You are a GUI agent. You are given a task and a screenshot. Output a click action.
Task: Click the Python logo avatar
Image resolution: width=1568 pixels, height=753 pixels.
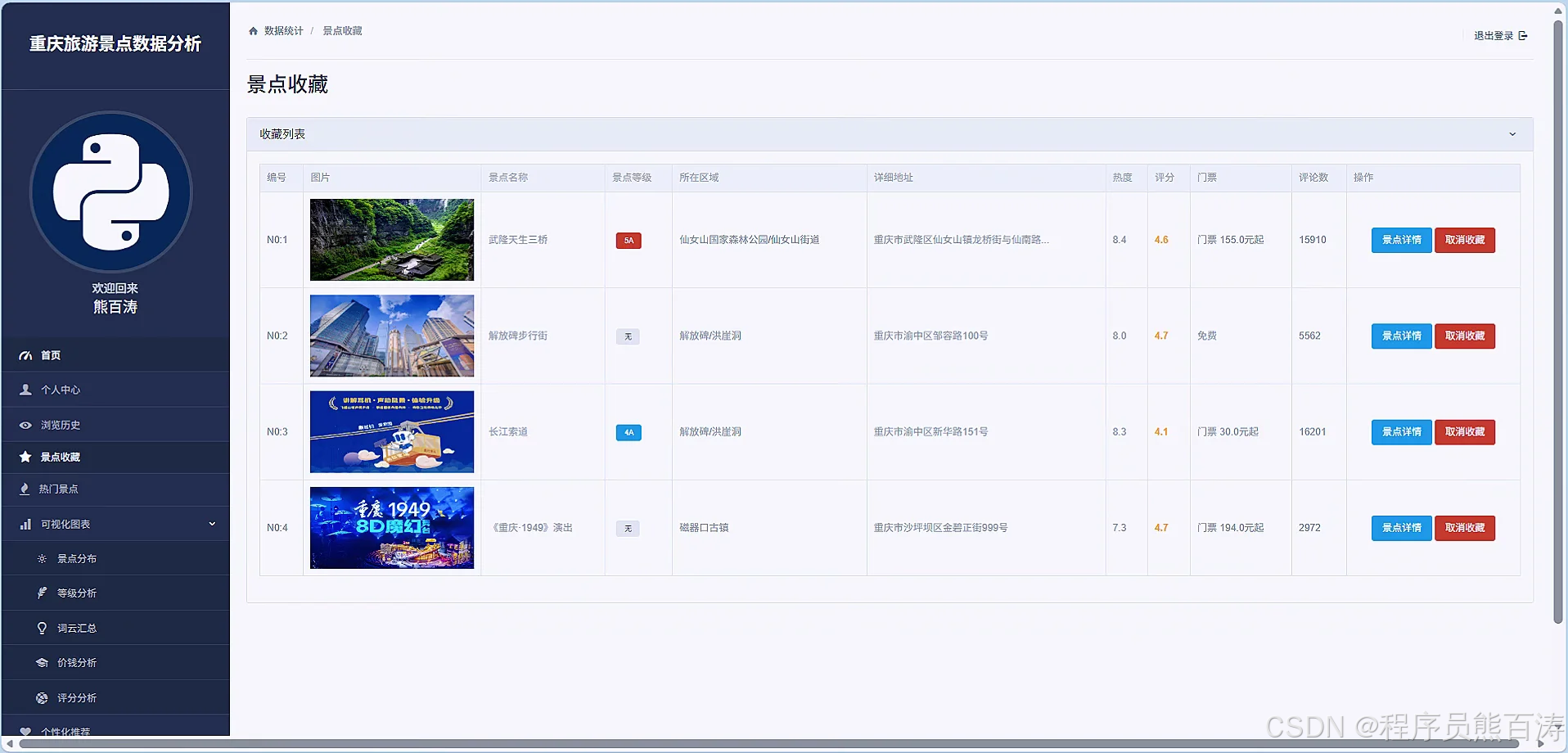tap(111, 192)
